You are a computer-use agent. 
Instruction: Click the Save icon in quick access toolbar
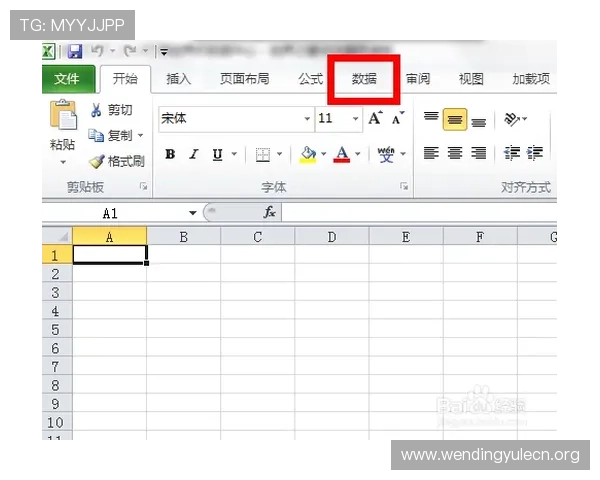(75, 51)
